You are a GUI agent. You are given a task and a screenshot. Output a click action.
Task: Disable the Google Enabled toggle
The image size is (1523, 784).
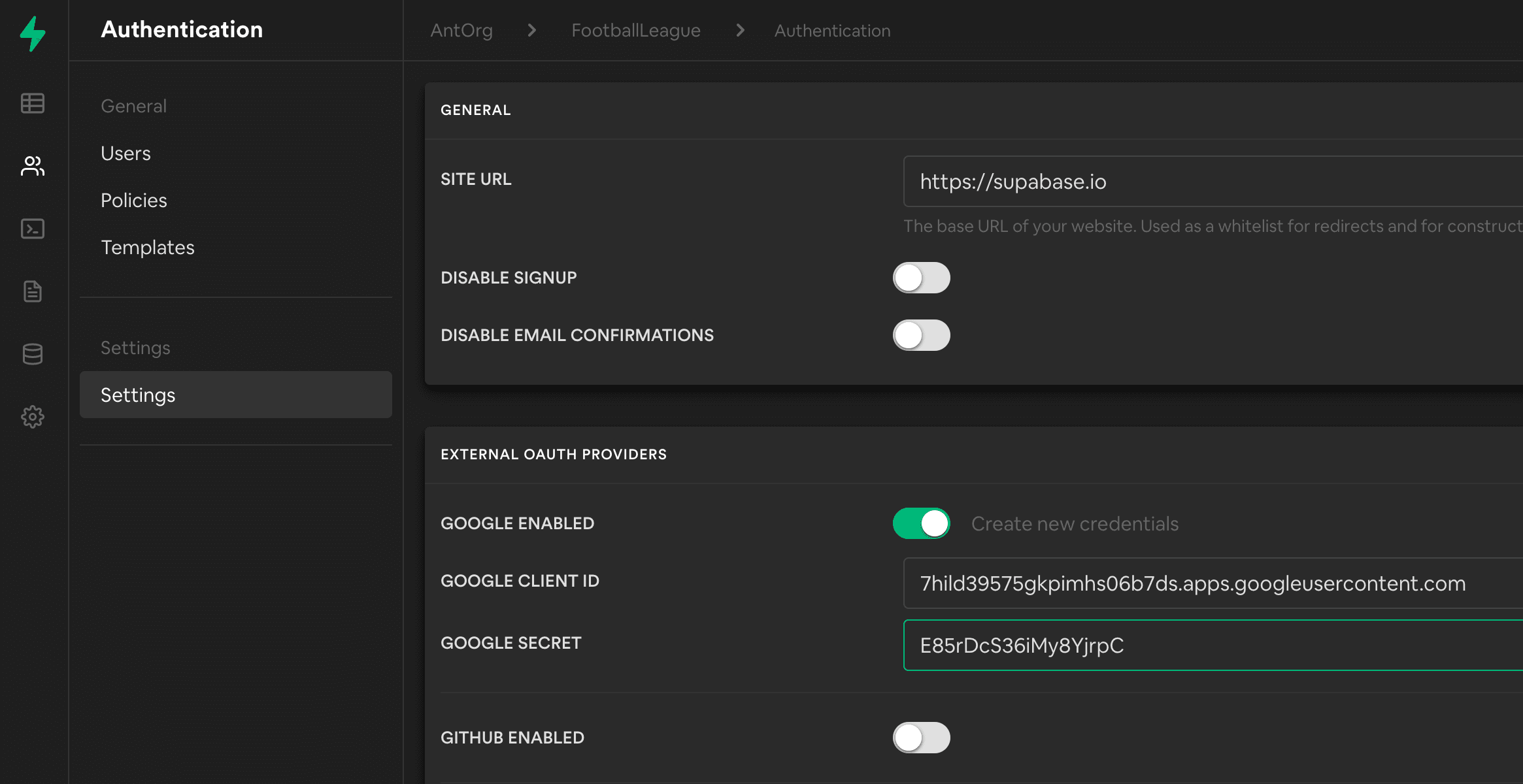coord(921,523)
